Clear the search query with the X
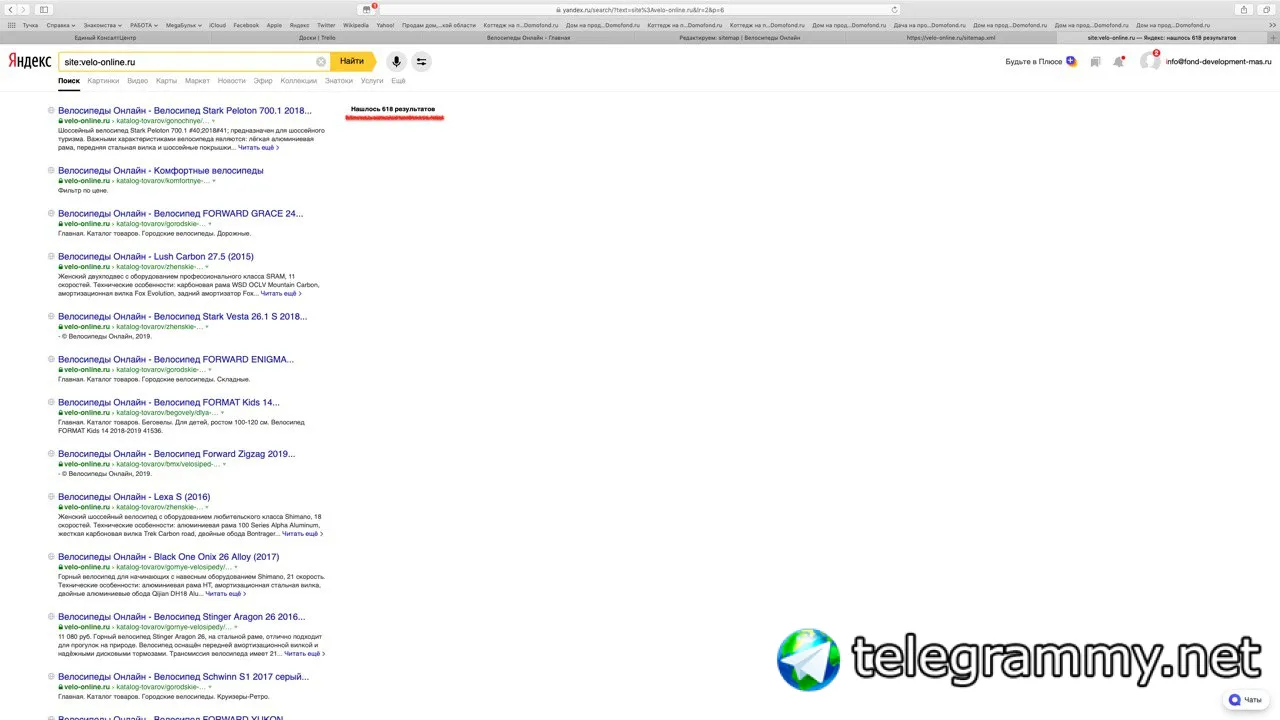 321,62
